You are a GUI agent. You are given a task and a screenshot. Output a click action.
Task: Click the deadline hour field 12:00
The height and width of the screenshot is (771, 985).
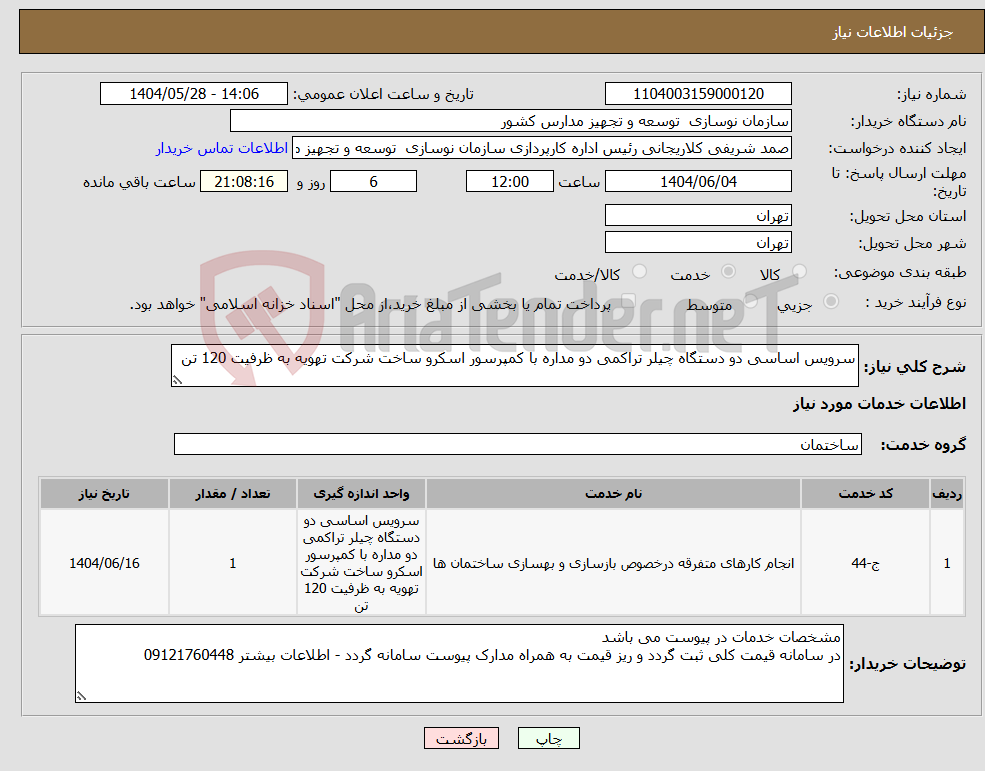pyautogui.click(x=509, y=182)
